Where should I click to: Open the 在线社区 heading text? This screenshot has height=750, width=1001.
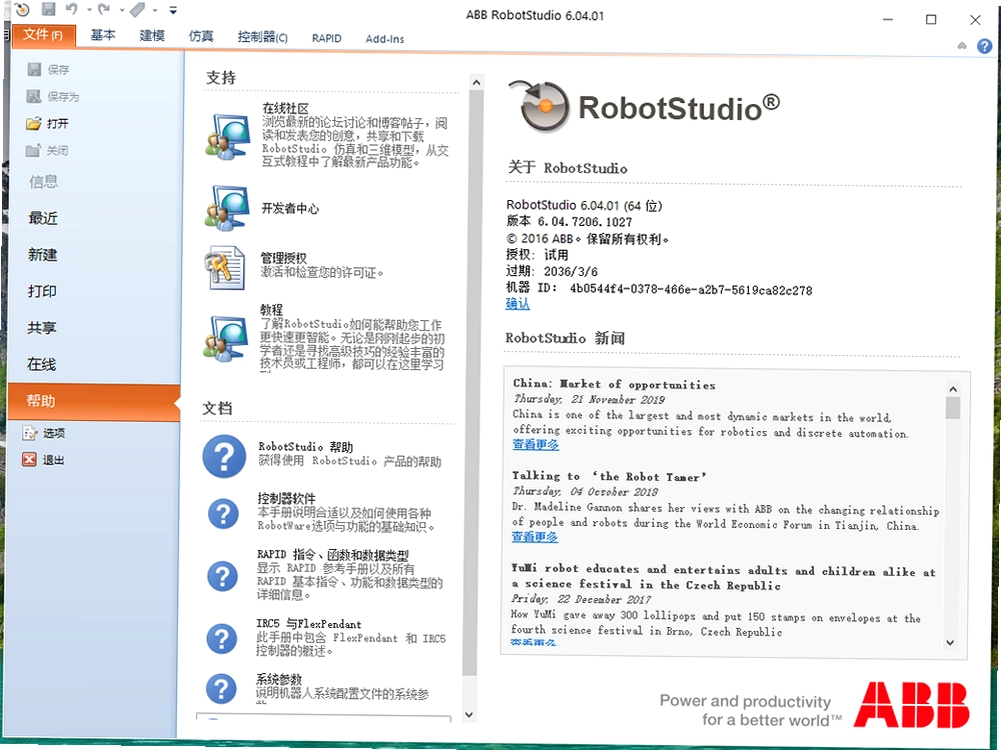285,109
